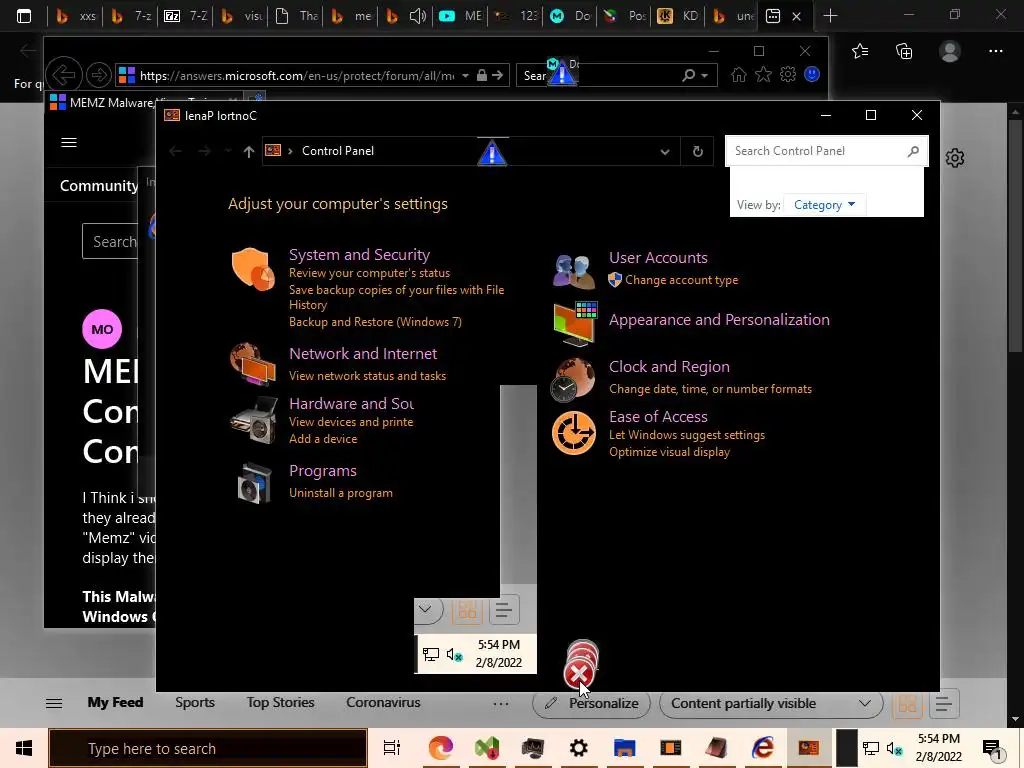Expand Internet Explorer address bar dropdown
This screenshot has height=768, width=1024.
[465, 76]
